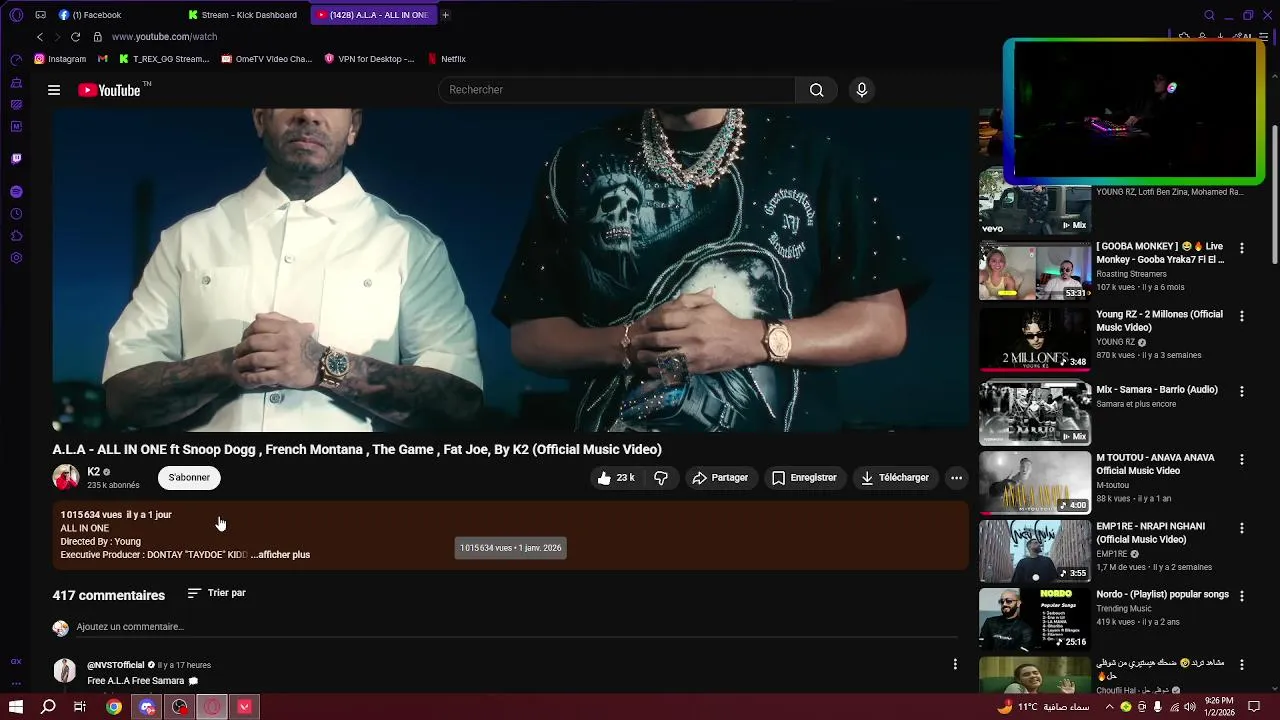Open options for M TOUTOU - ANAVA ANAVA
Image resolution: width=1280 pixels, height=720 pixels.
pyautogui.click(x=1242, y=460)
